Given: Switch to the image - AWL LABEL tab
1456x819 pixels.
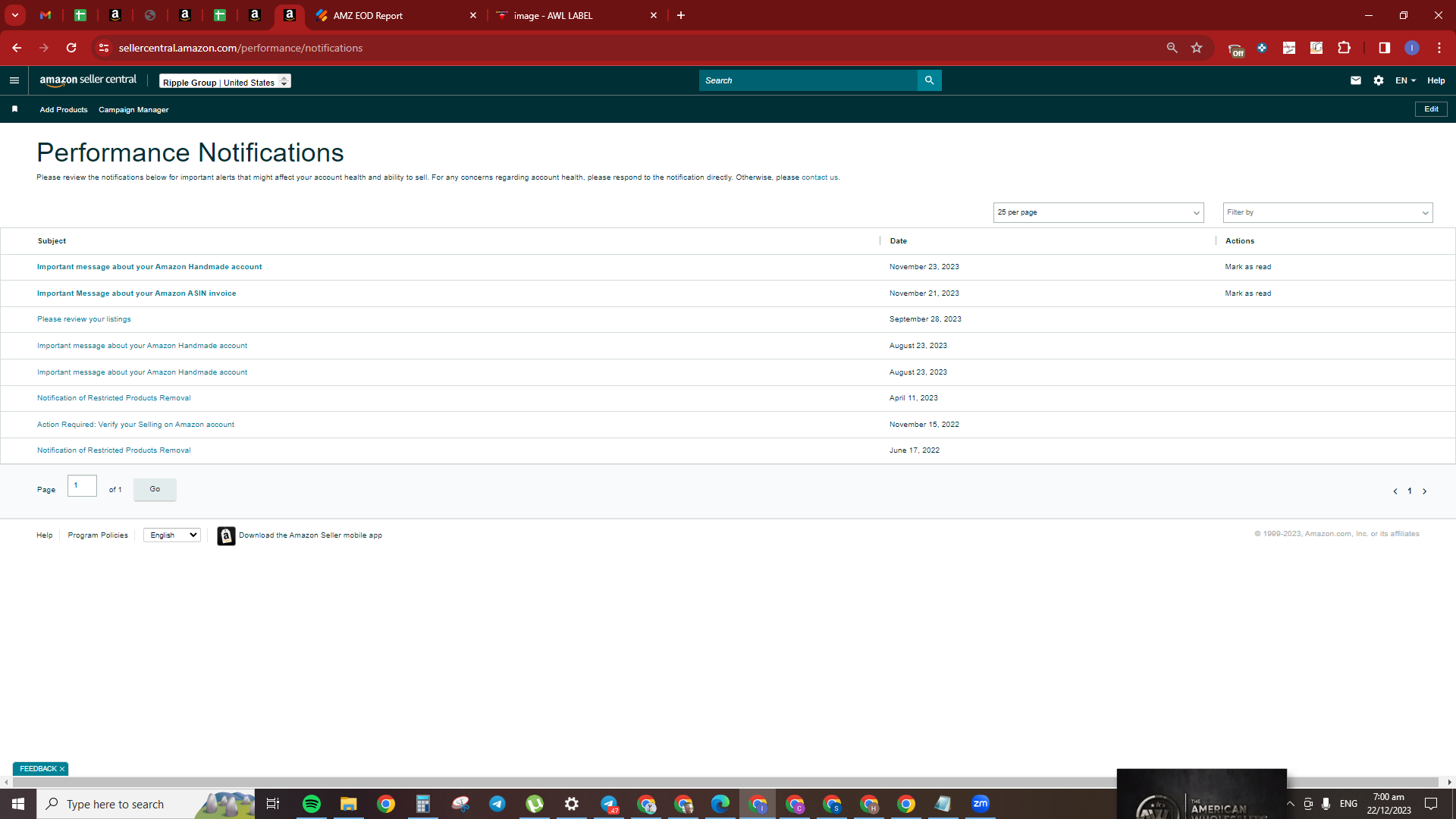Looking at the screenshot, I should [x=577, y=15].
